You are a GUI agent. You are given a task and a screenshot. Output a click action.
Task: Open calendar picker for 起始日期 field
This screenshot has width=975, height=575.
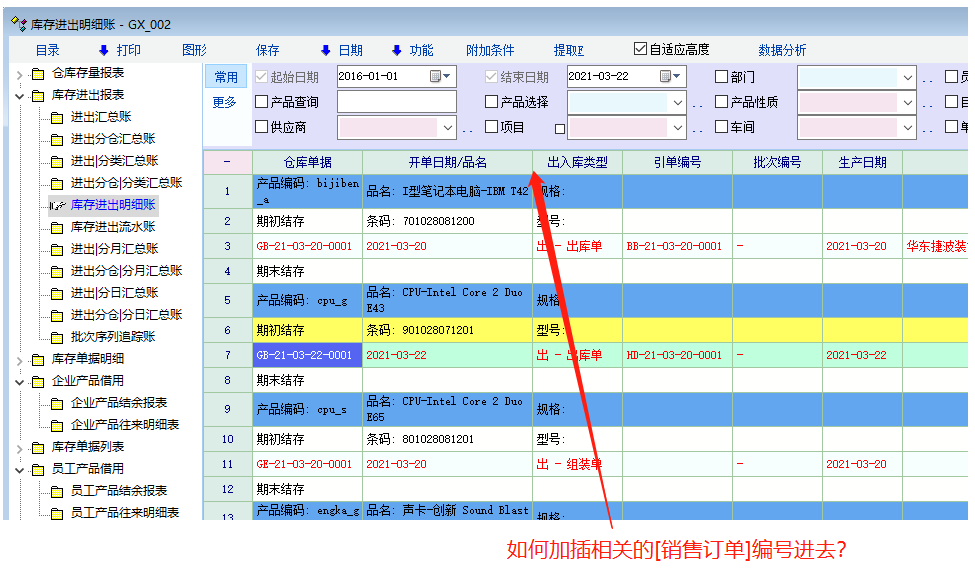[x=441, y=76]
